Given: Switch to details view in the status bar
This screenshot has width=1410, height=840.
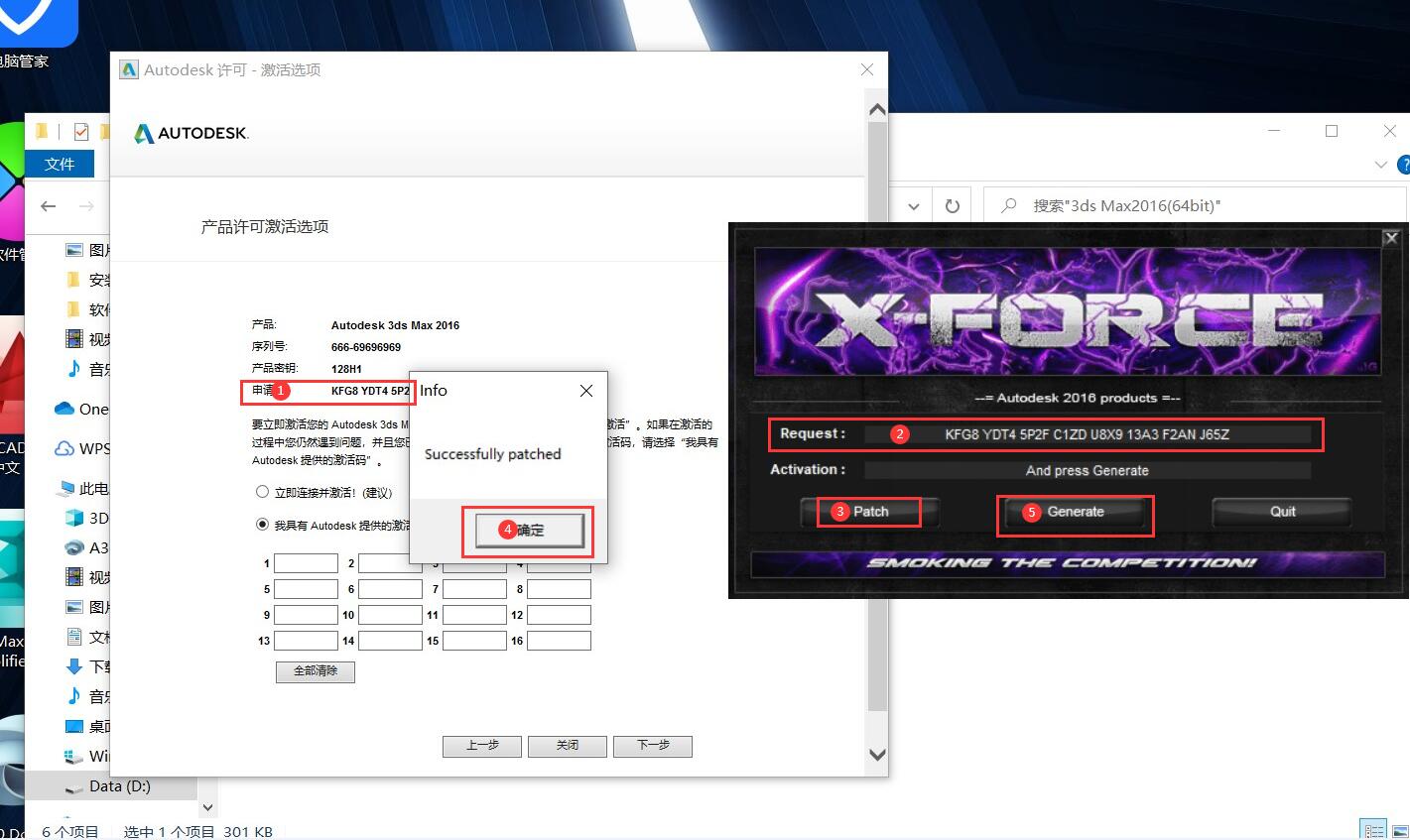Looking at the screenshot, I should 1373,830.
